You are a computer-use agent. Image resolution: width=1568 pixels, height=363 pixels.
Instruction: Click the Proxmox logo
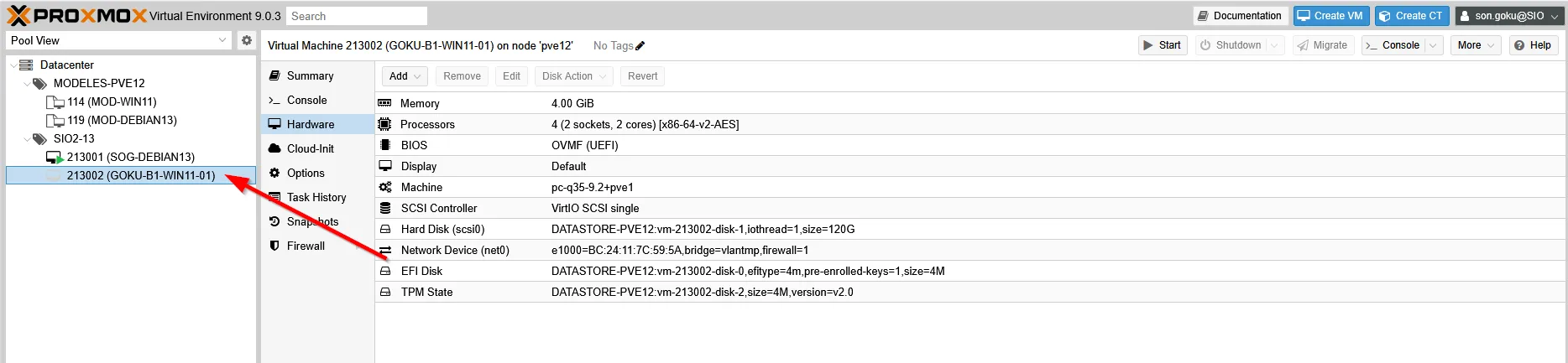(76, 16)
